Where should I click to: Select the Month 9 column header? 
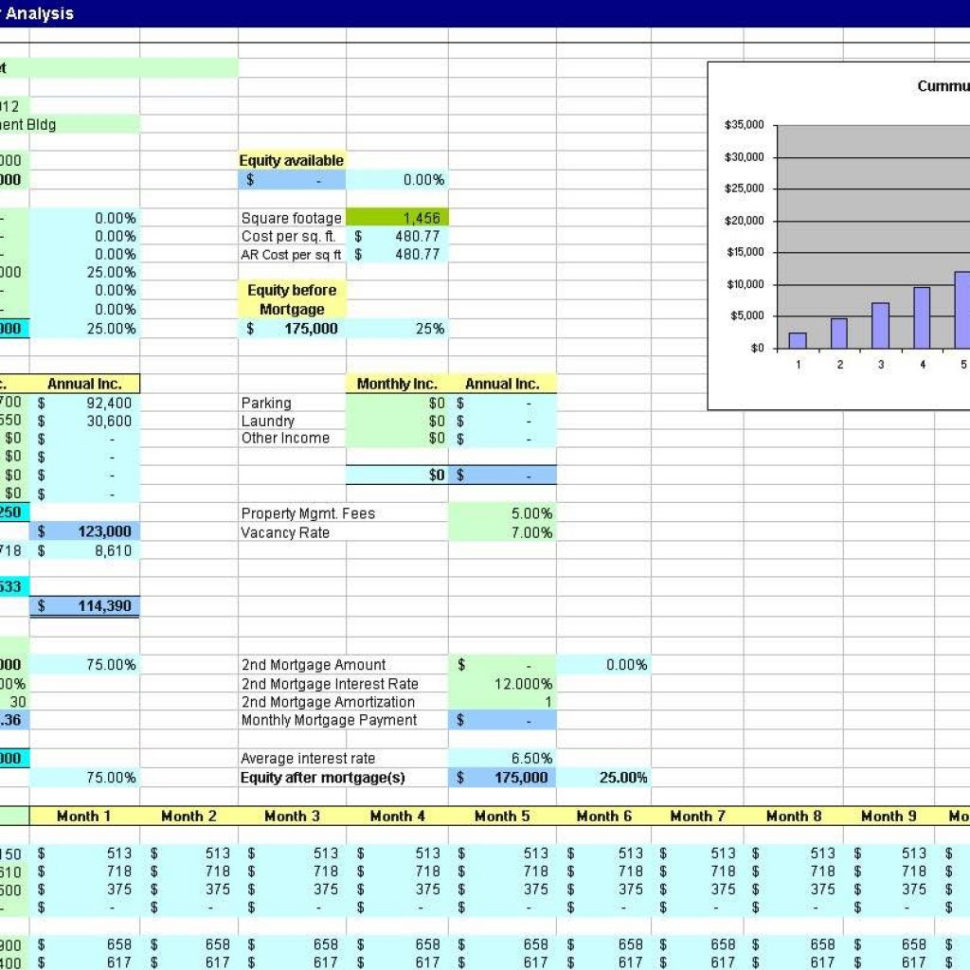889,816
